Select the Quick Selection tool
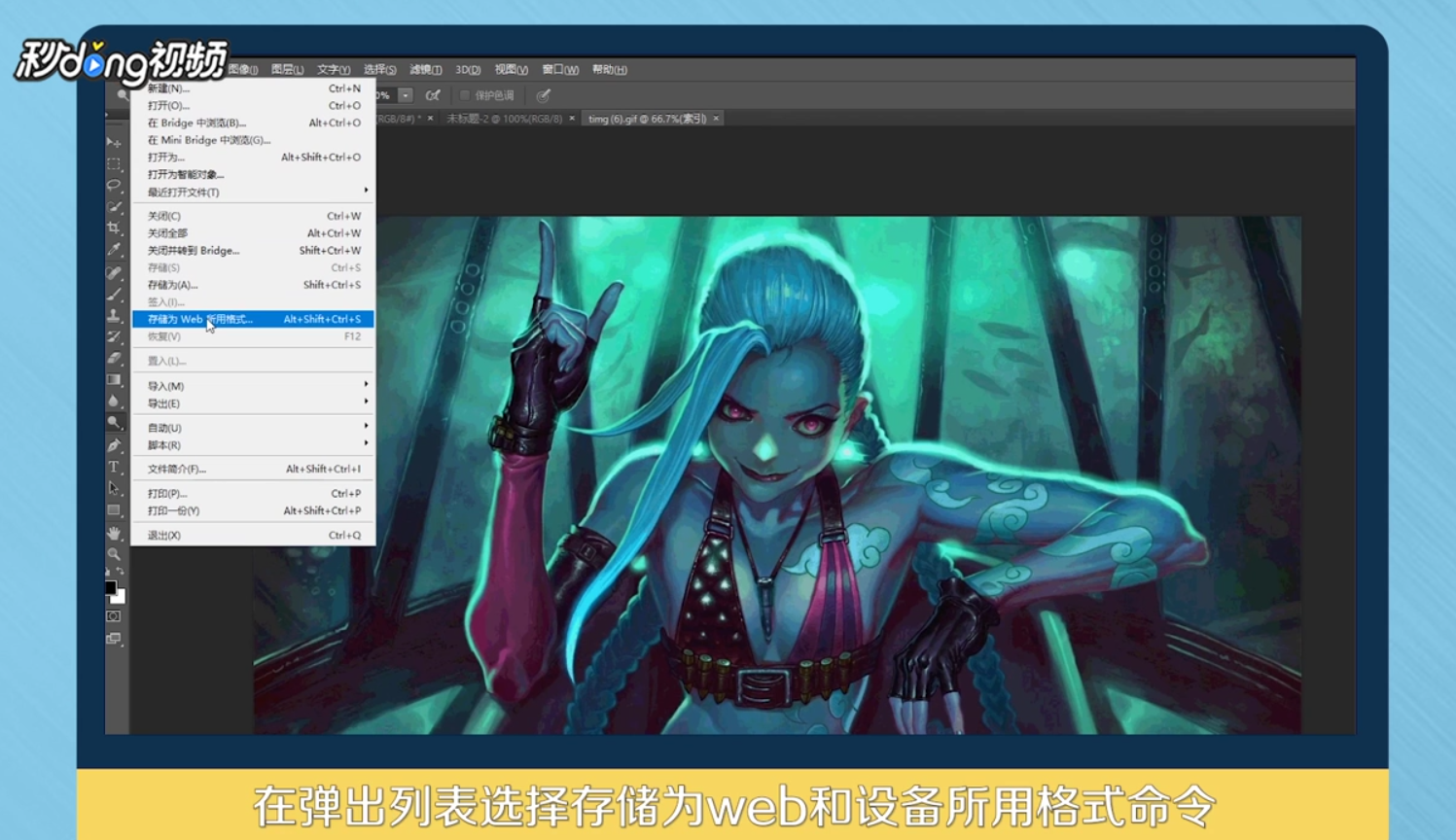Screen dimensions: 1456x840 click(x=114, y=206)
